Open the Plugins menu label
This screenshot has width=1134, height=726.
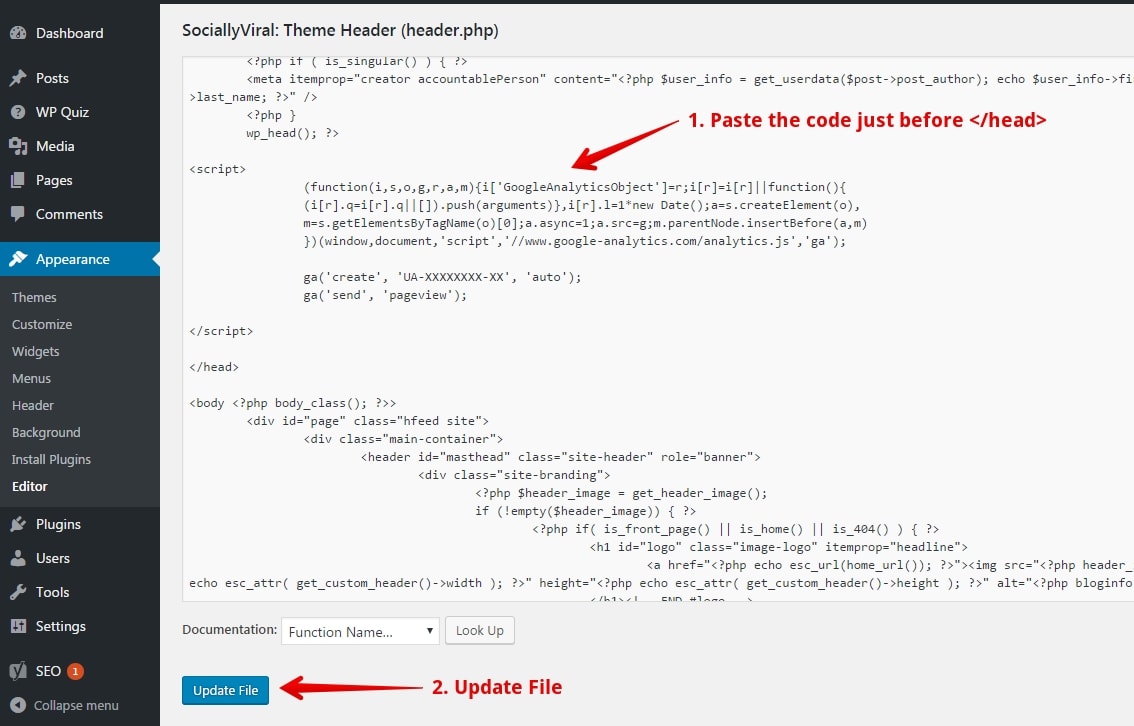pos(59,524)
